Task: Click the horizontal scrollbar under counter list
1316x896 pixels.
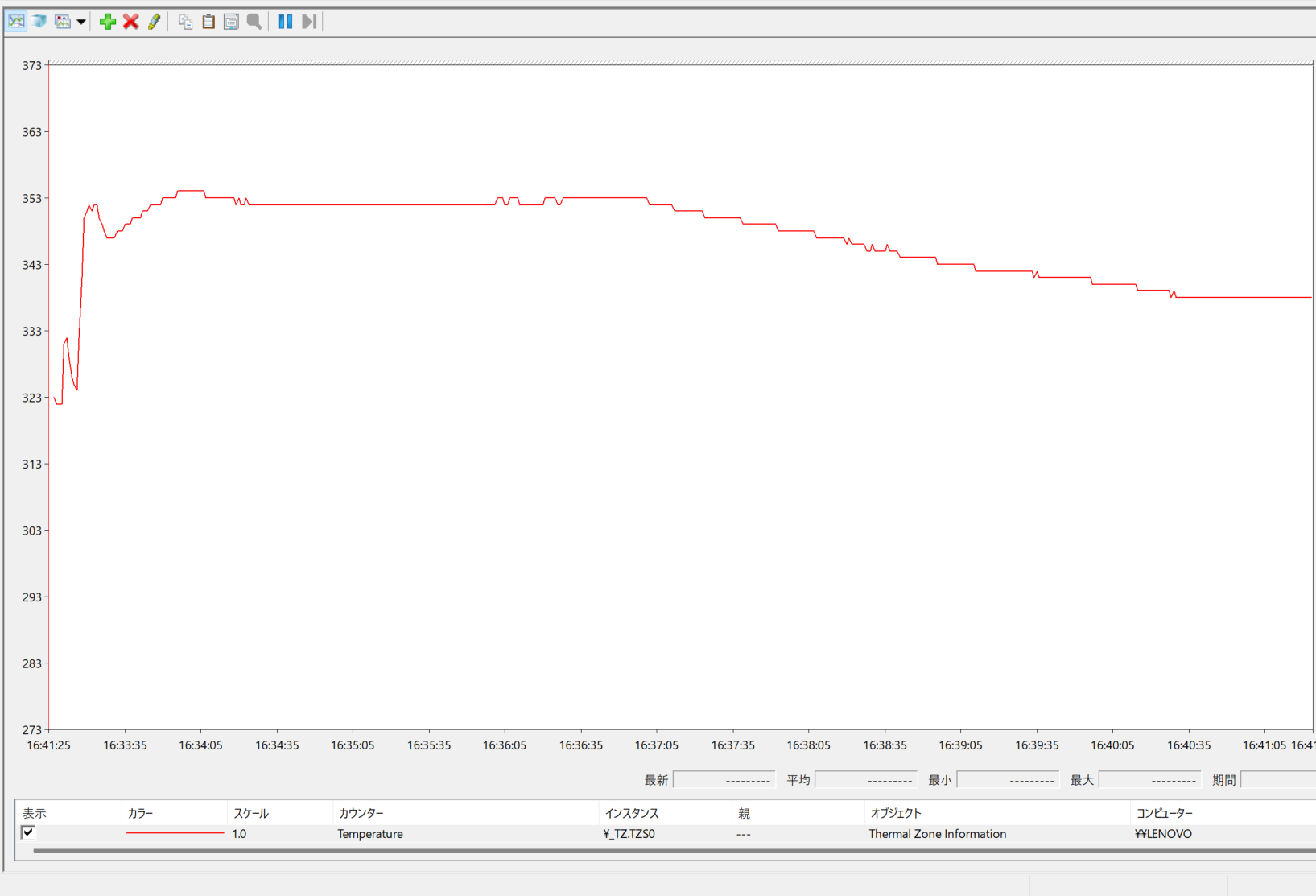Action: 675,850
